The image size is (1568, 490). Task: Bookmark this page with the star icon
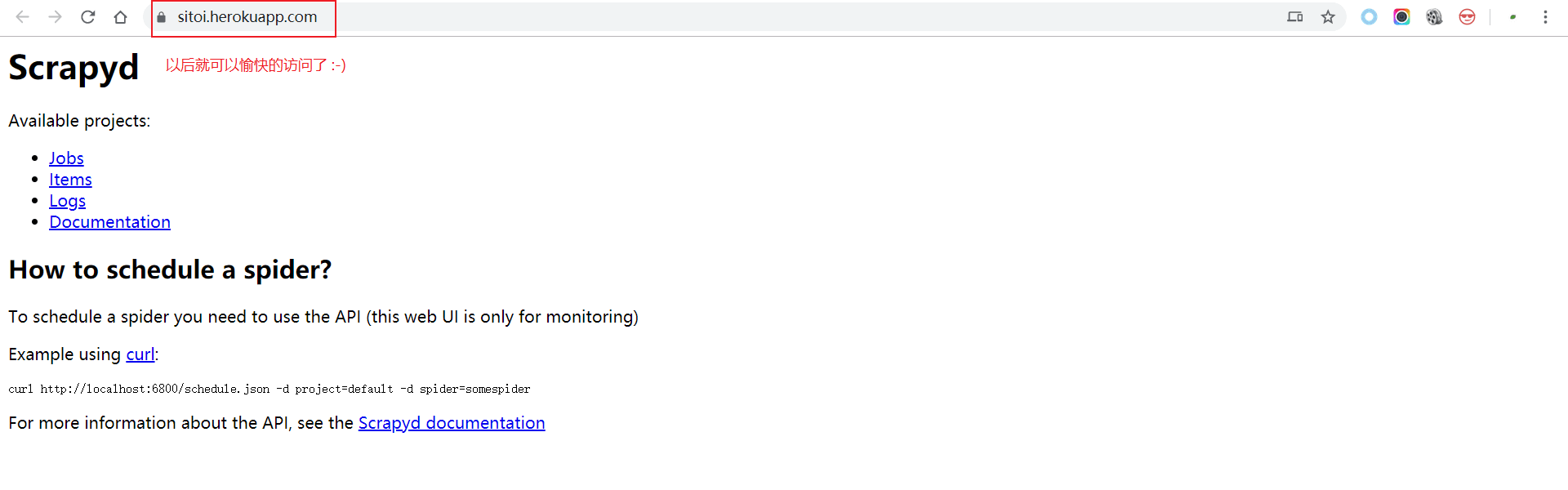click(x=1328, y=17)
